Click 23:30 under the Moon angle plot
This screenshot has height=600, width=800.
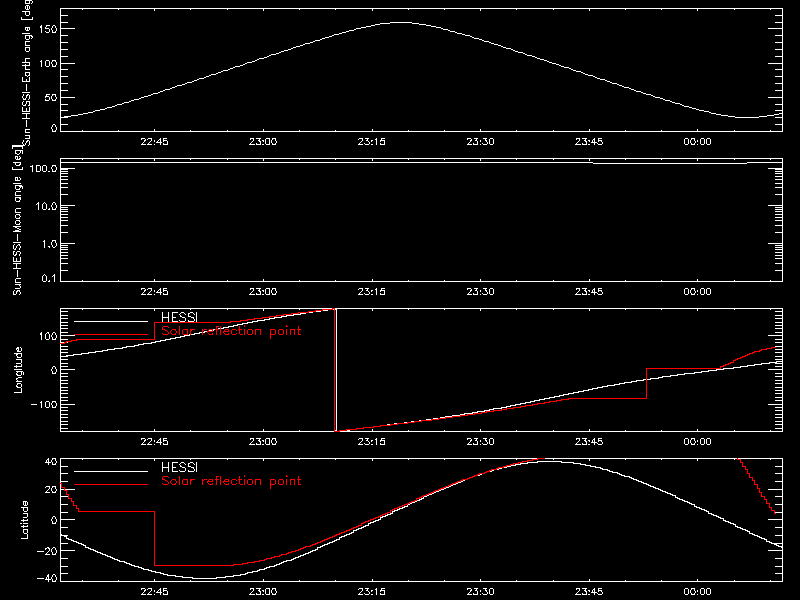point(480,292)
